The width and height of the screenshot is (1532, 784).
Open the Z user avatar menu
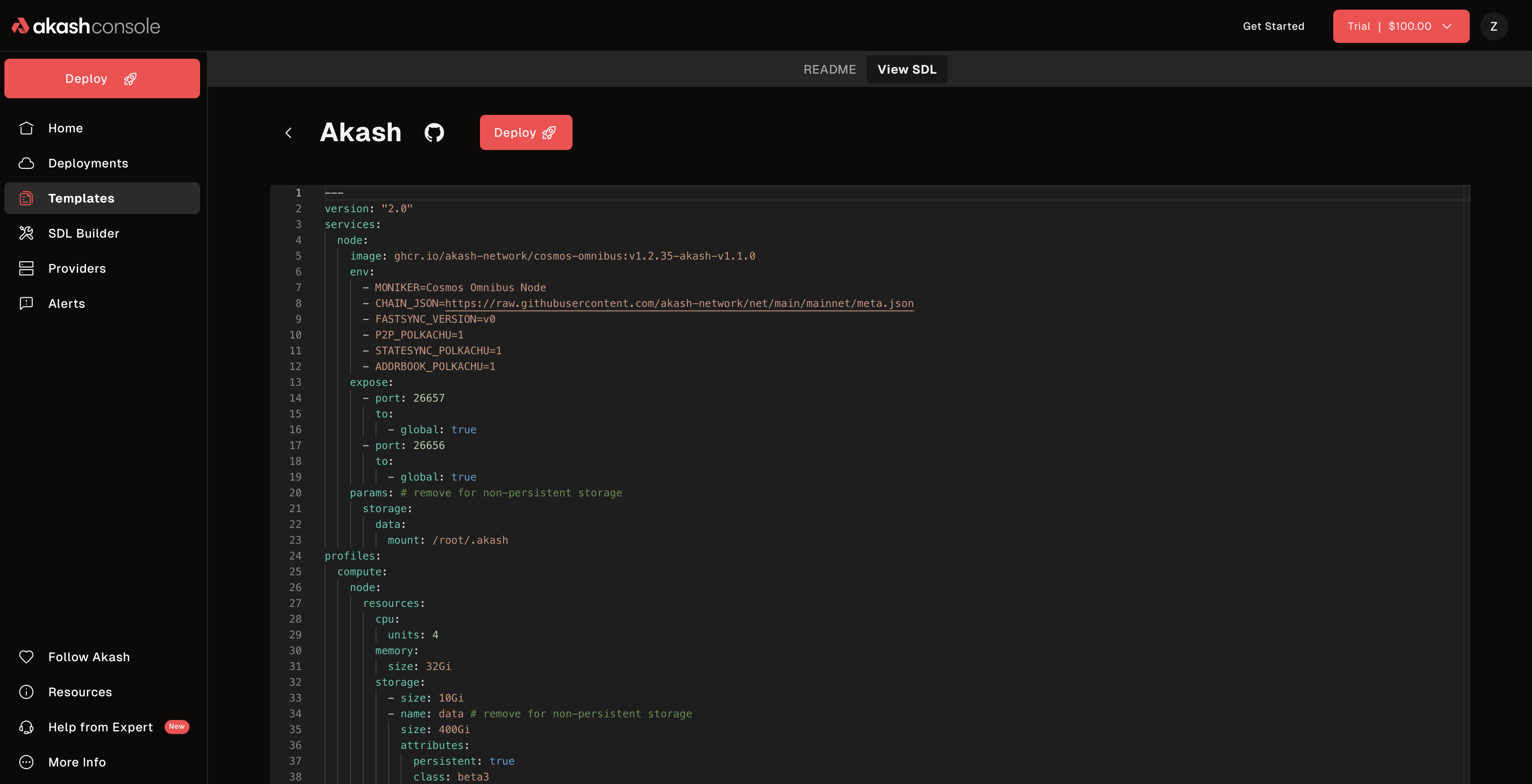(x=1493, y=26)
